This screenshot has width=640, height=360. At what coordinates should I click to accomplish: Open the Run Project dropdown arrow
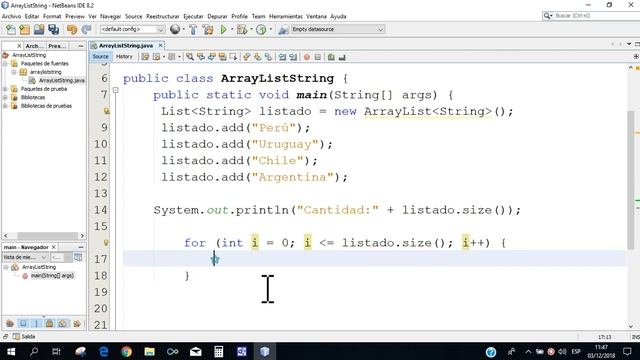point(232,29)
